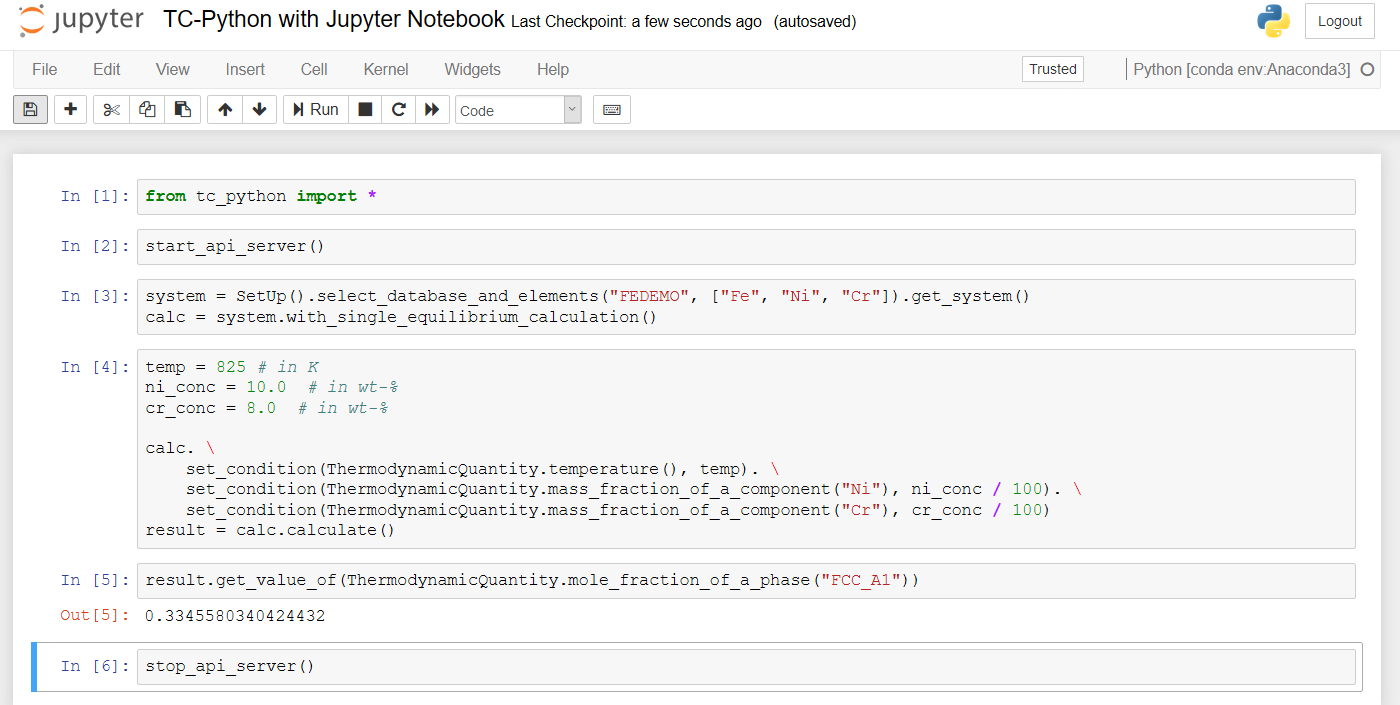Copy selected cells
Image resolution: width=1400 pixels, height=705 pixels.
[x=147, y=109]
